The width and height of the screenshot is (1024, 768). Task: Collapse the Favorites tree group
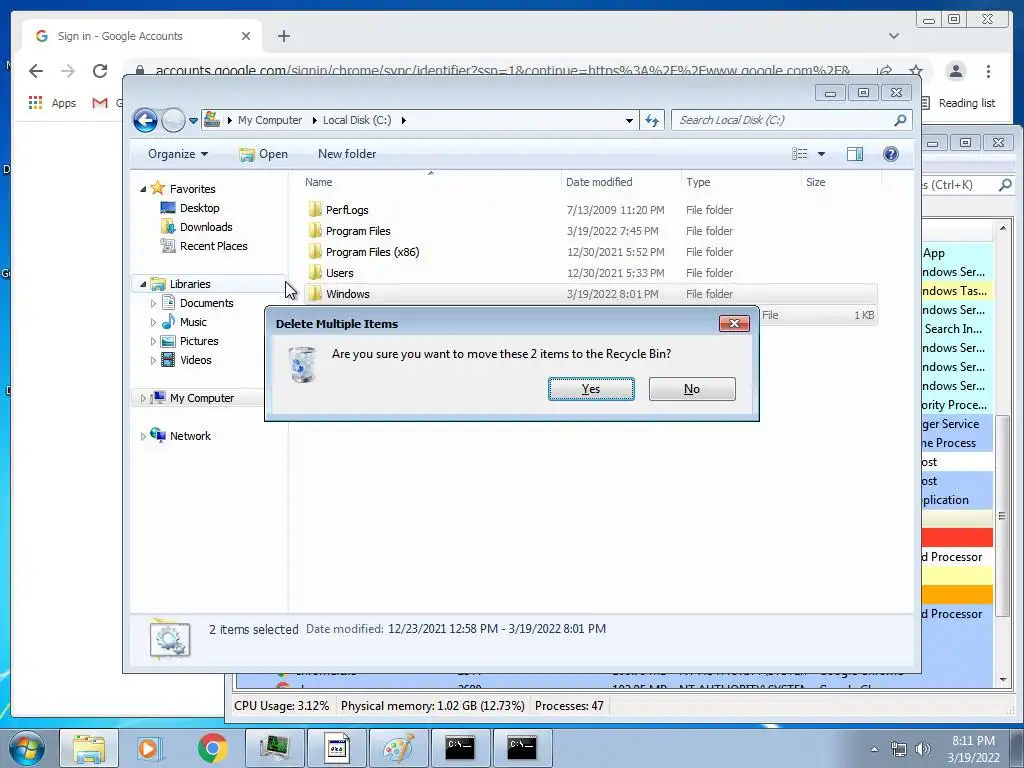(x=143, y=189)
